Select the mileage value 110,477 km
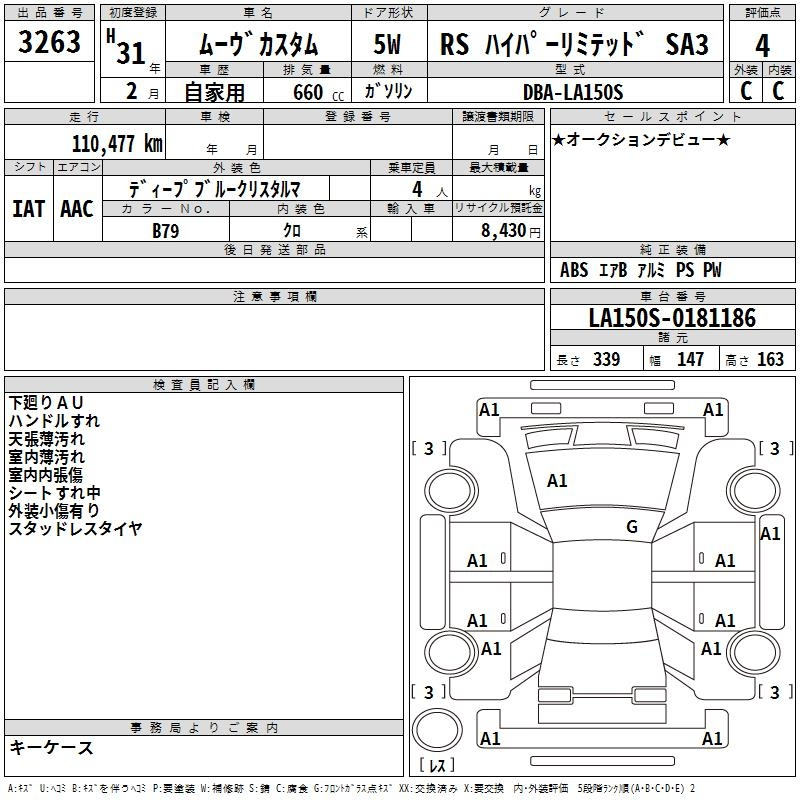 117,143
